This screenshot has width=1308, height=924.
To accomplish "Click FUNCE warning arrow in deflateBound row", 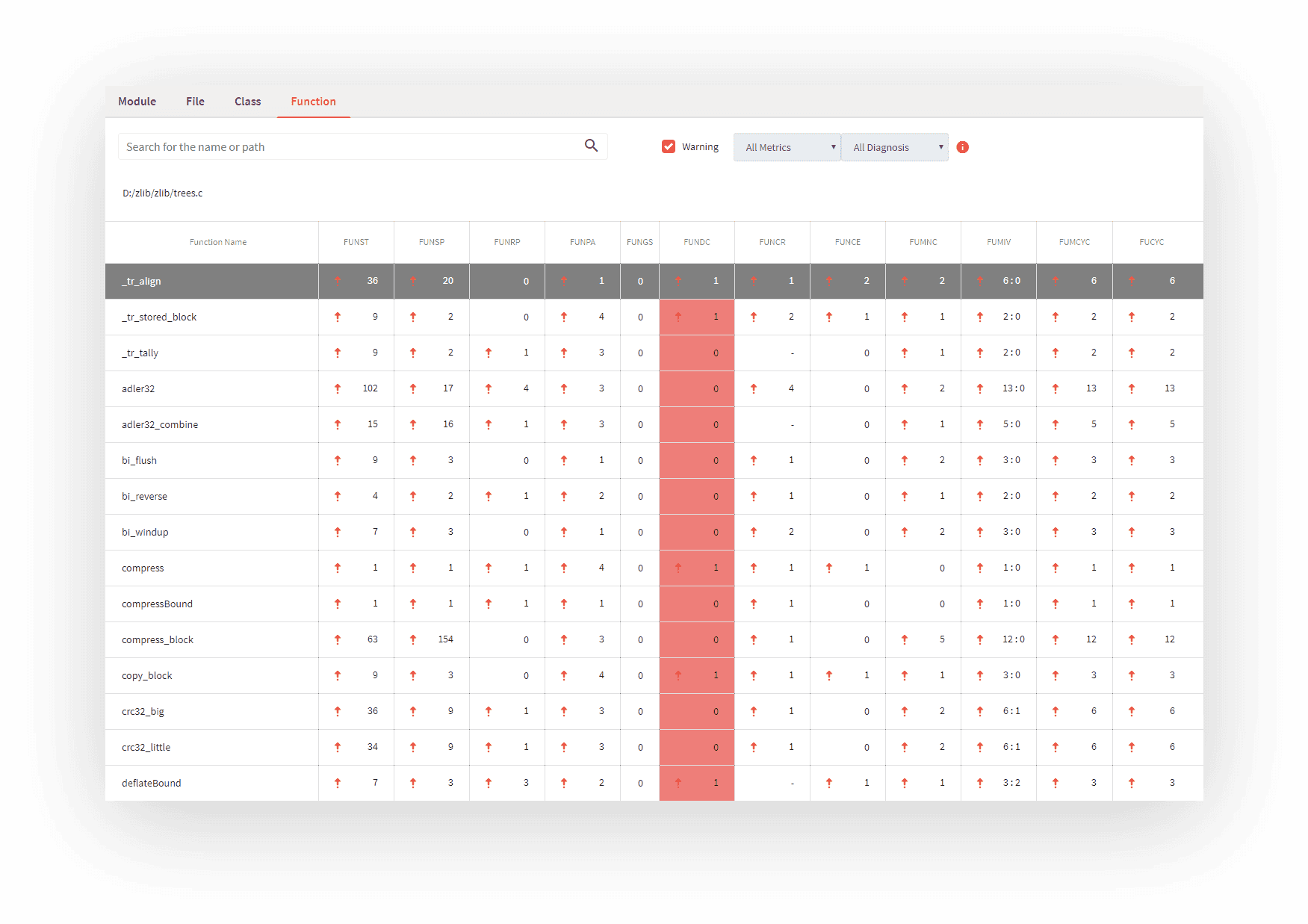I will pos(829,783).
